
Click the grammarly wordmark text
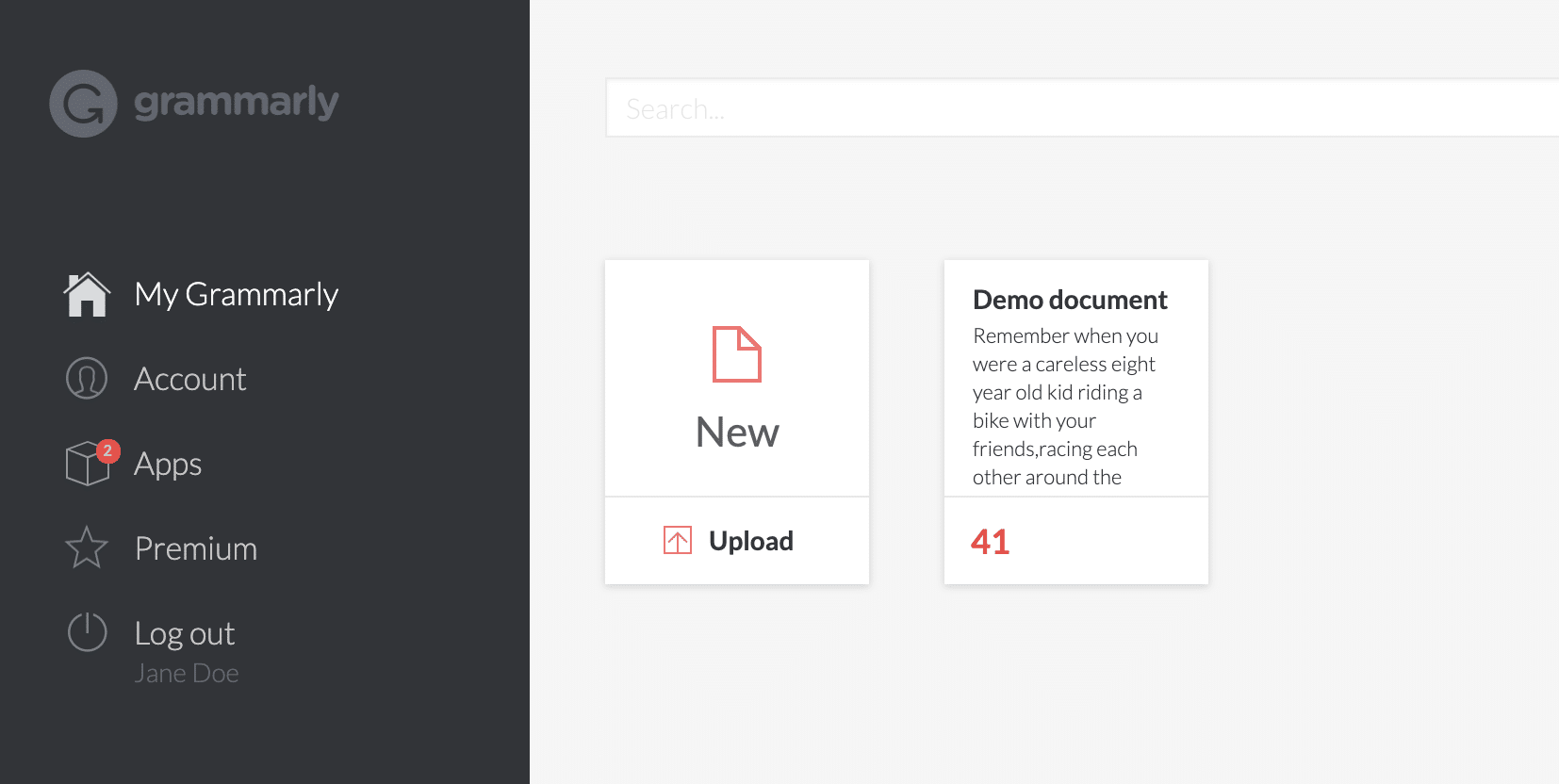click(236, 102)
